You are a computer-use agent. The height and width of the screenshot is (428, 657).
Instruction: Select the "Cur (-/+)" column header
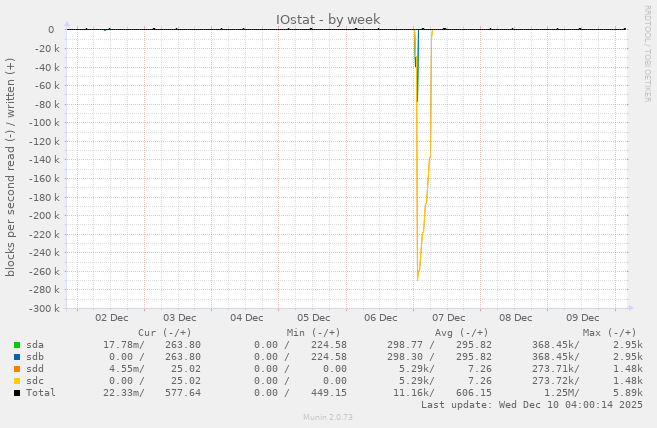click(164, 333)
